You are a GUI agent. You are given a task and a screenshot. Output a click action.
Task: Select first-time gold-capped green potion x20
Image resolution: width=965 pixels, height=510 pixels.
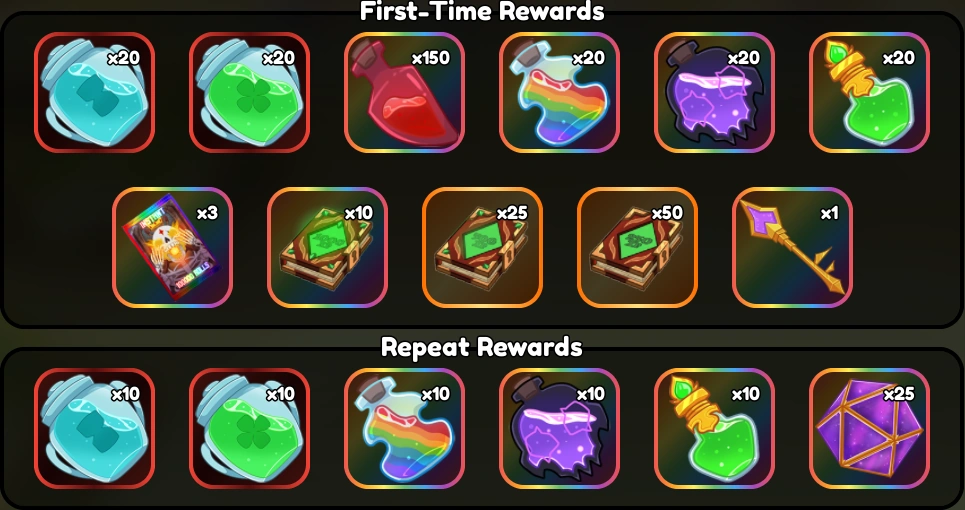tap(869, 92)
